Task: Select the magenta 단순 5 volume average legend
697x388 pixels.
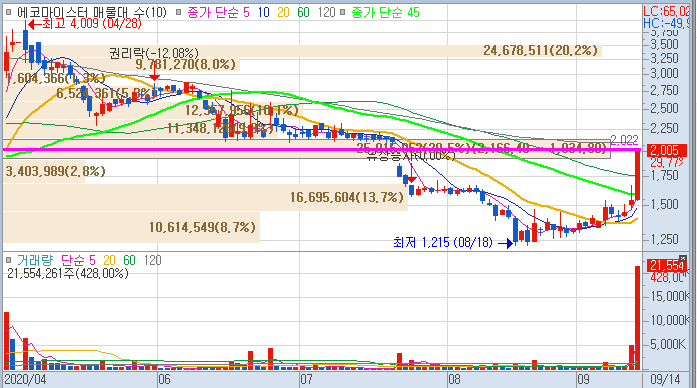Action: 78,260
